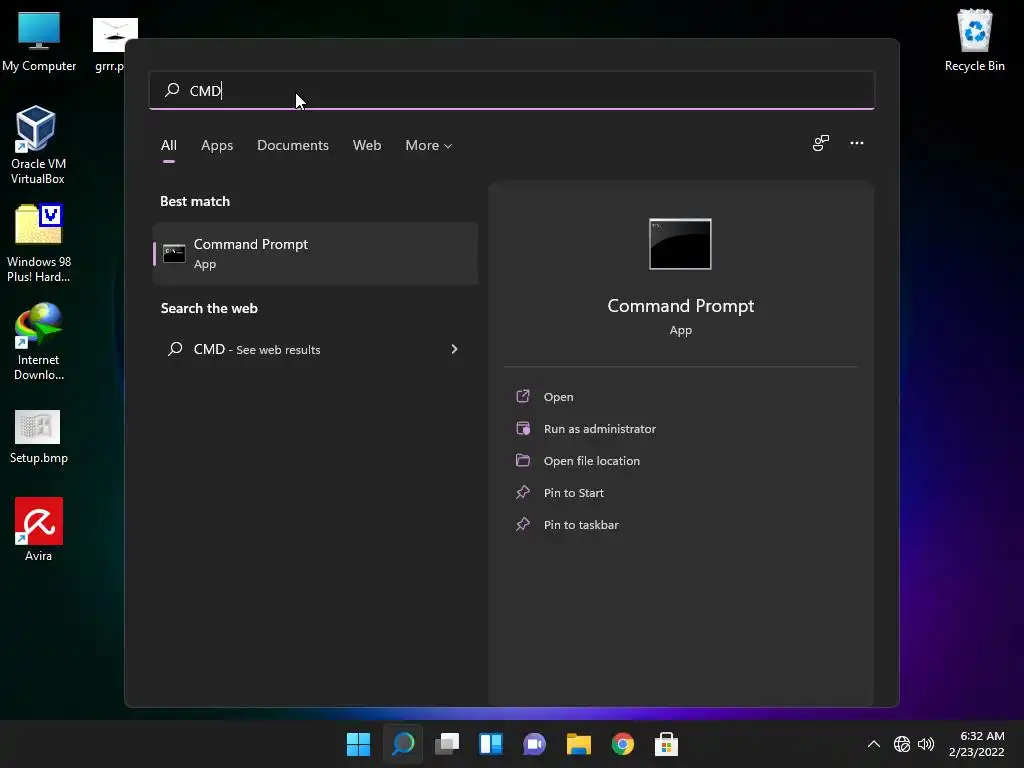Launch Google Chrome from the taskbar
1024x768 pixels.
click(x=623, y=744)
